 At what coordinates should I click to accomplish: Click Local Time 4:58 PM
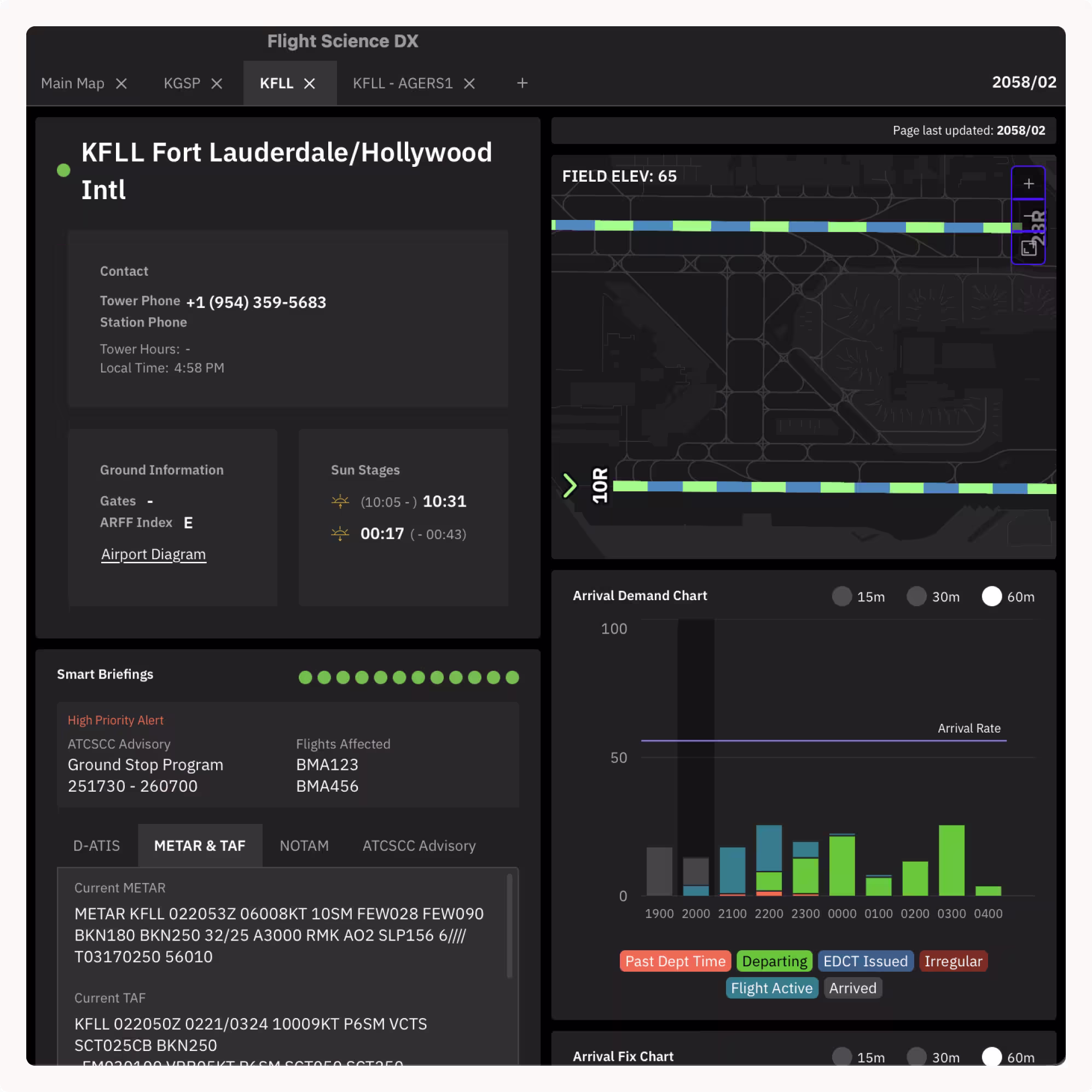click(162, 368)
